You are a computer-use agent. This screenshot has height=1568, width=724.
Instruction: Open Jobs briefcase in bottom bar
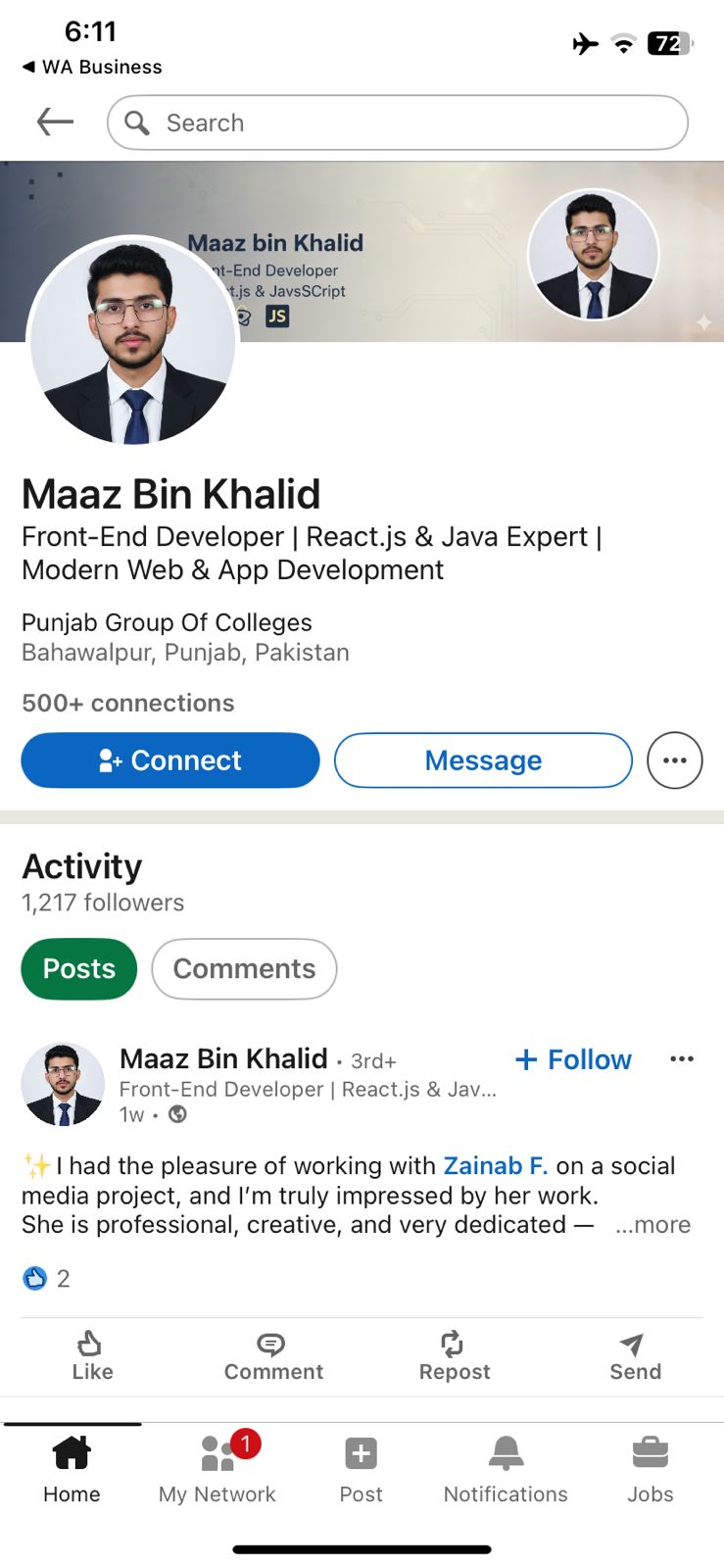(x=650, y=1454)
